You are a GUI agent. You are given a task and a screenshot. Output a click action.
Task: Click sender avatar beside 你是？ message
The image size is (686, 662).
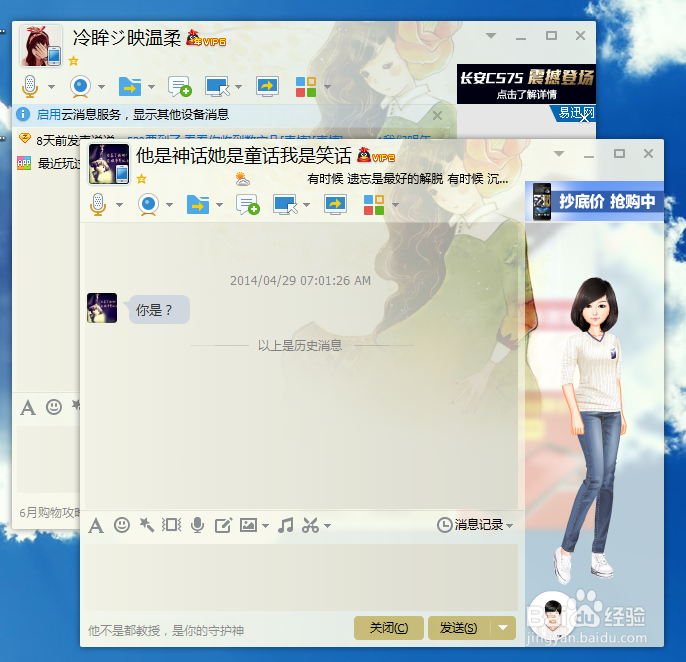[x=102, y=308]
